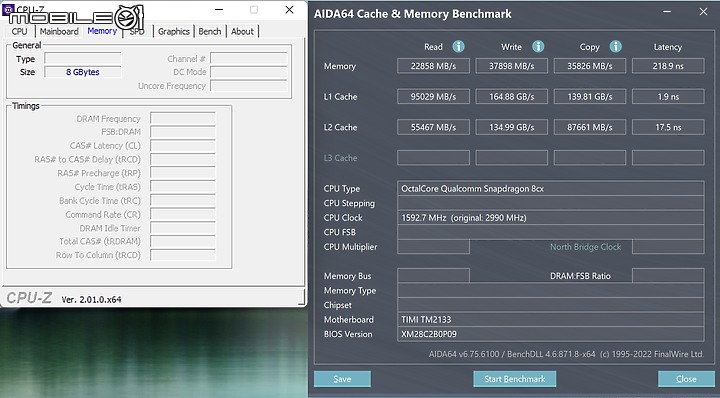Click the CPU Type field showing Snapdragon 8cx
This screenshot has width=720, height=398.
tap(551, 189)
